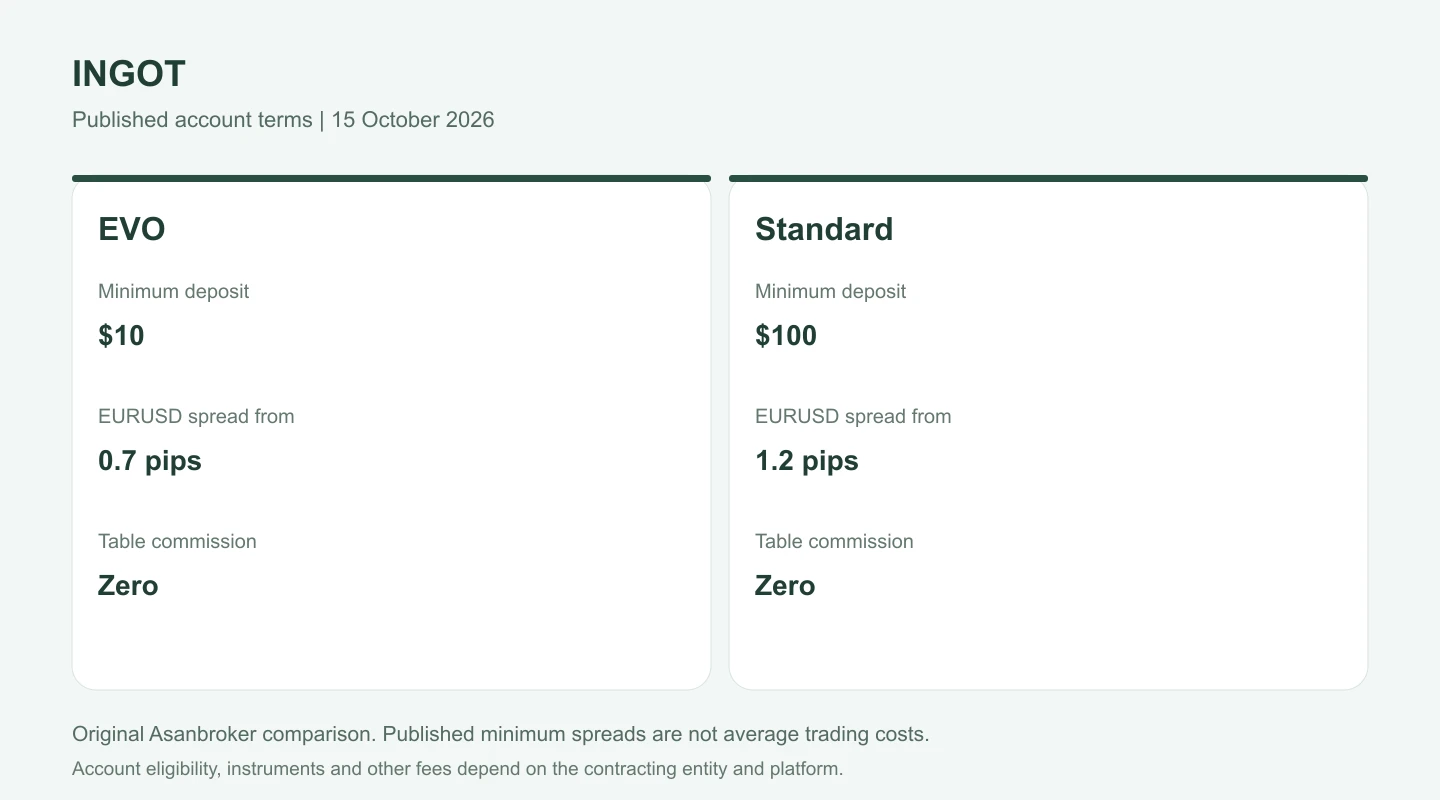Viewport: 1440px width, 800px height.
Task: Select the Zero commission value in EVO card
Action: coord(128,586)
